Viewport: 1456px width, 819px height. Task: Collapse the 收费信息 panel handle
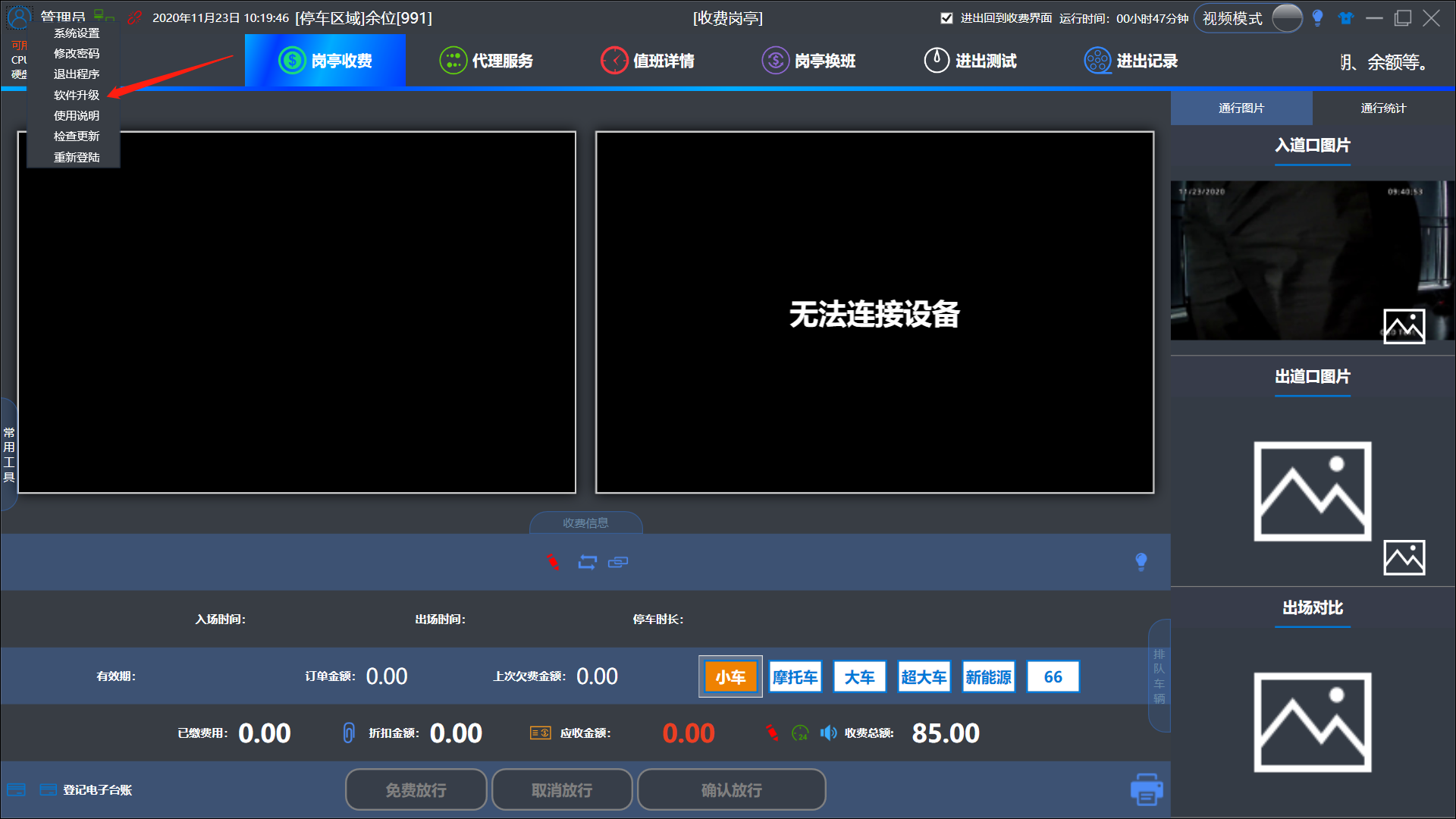point(585,522)
